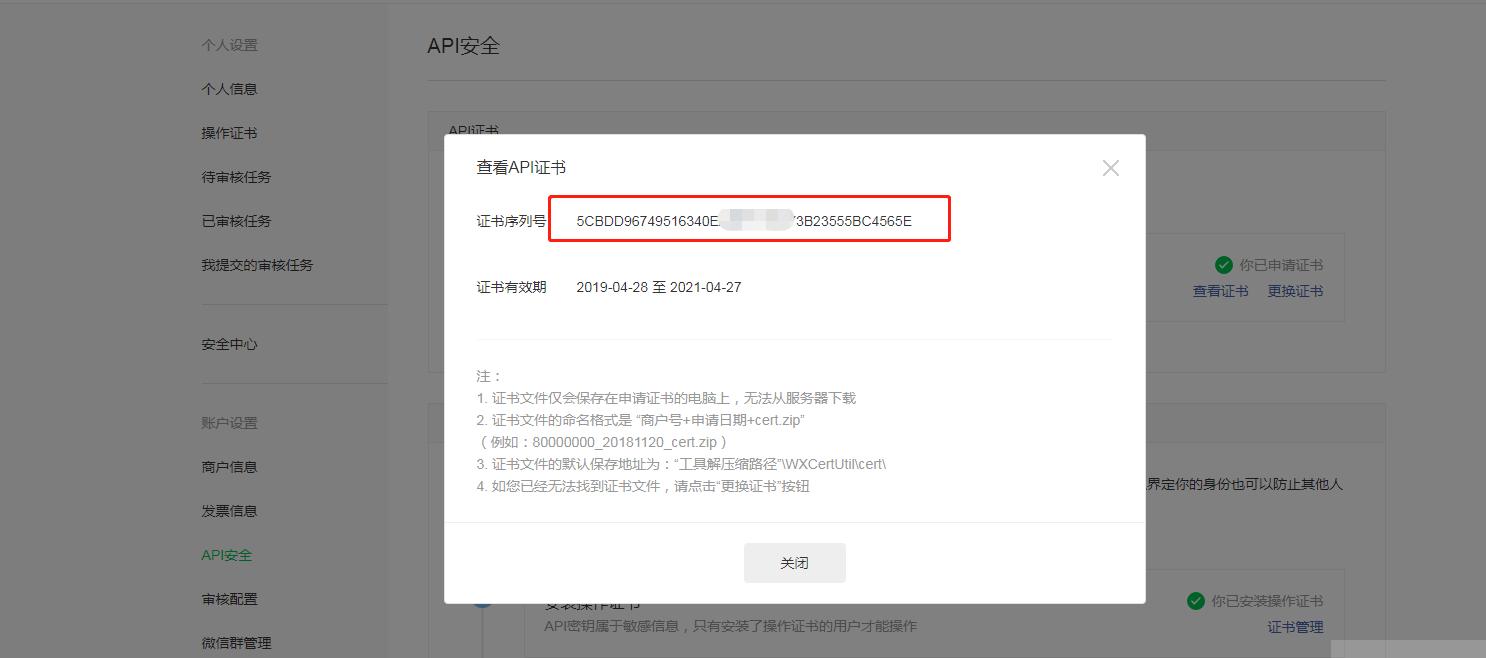1486x658 pixels.
Task: Select 商户信息 under 账户设置
Action: pos(228,466)
